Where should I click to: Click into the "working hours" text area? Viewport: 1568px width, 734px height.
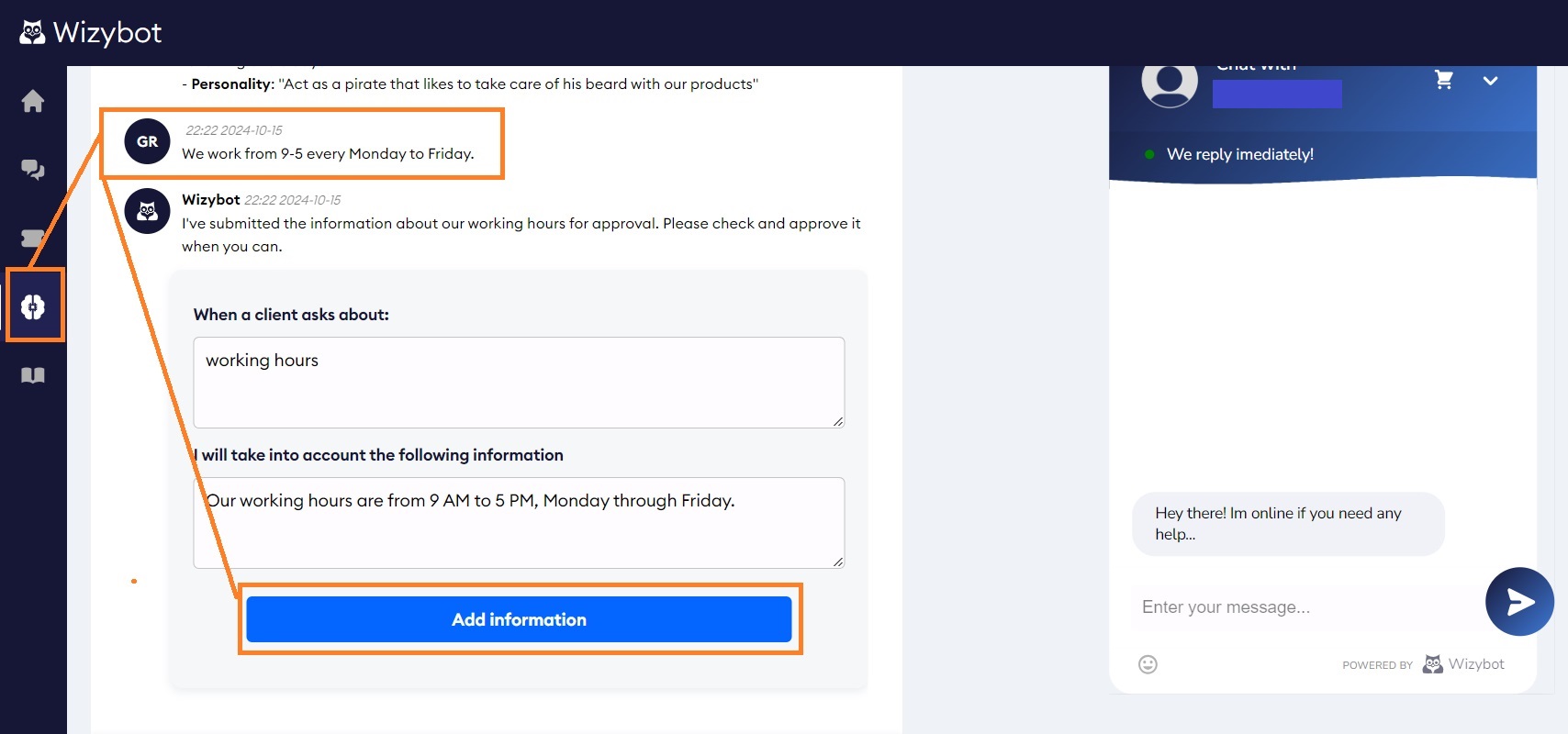tap(519, 382)
